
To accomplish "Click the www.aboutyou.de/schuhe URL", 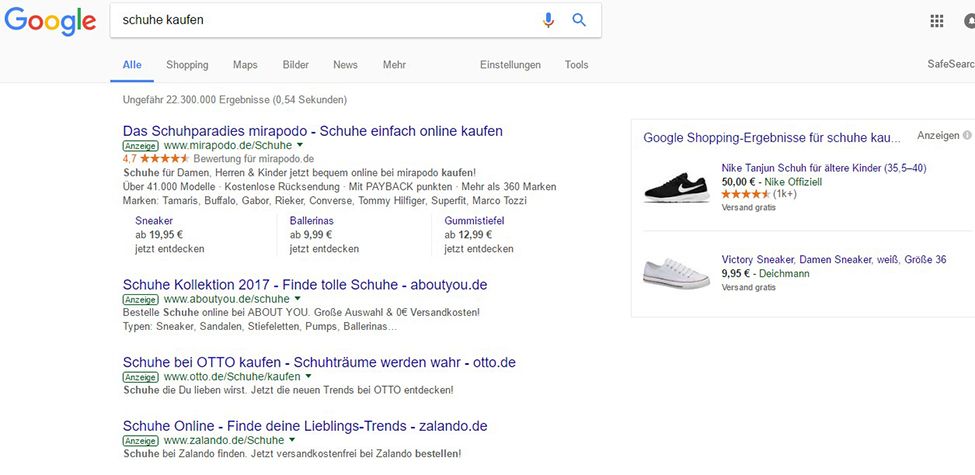I will click(227, 299).
